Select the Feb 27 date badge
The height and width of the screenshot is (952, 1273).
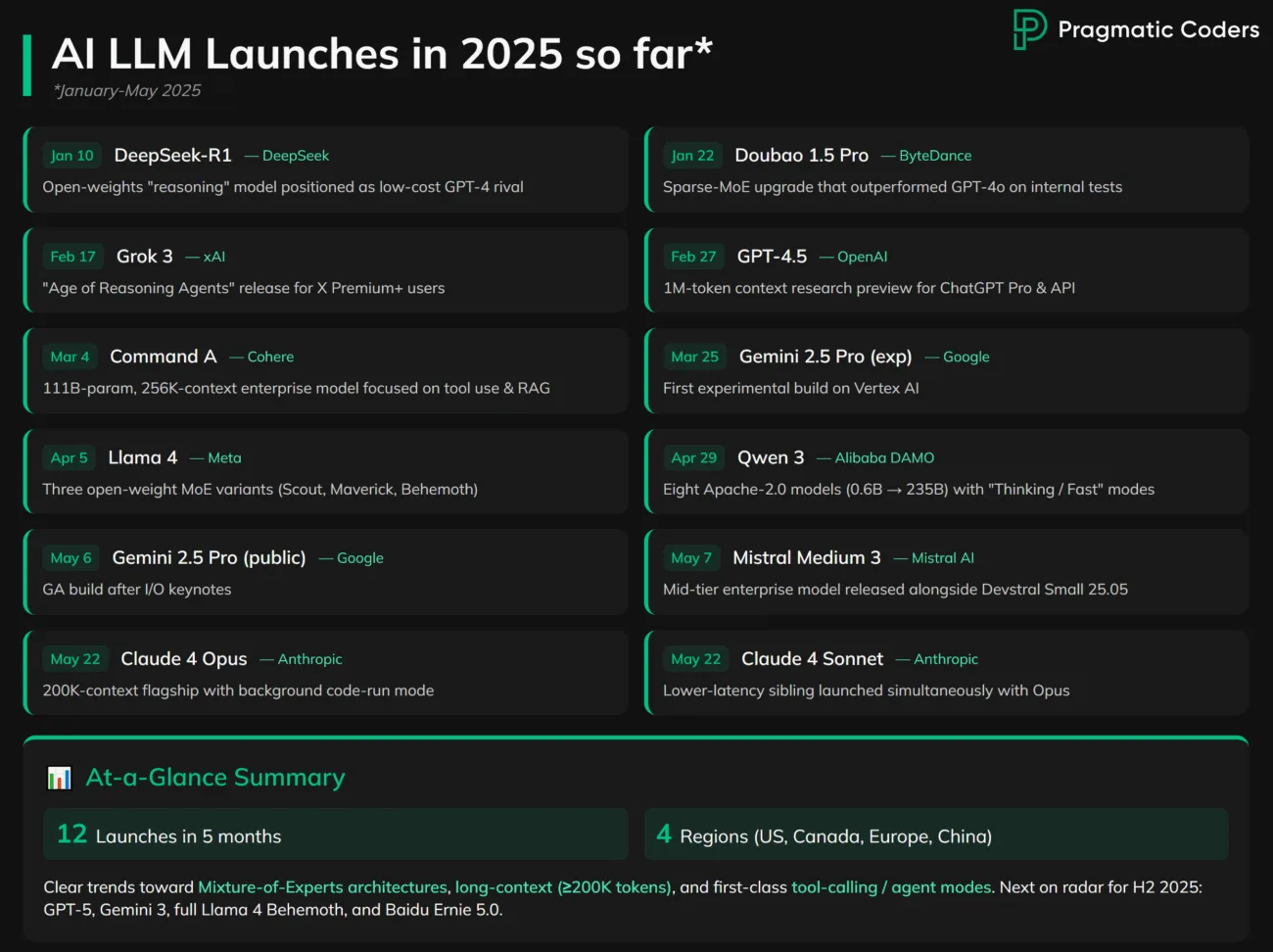click(x=693, y=257)
